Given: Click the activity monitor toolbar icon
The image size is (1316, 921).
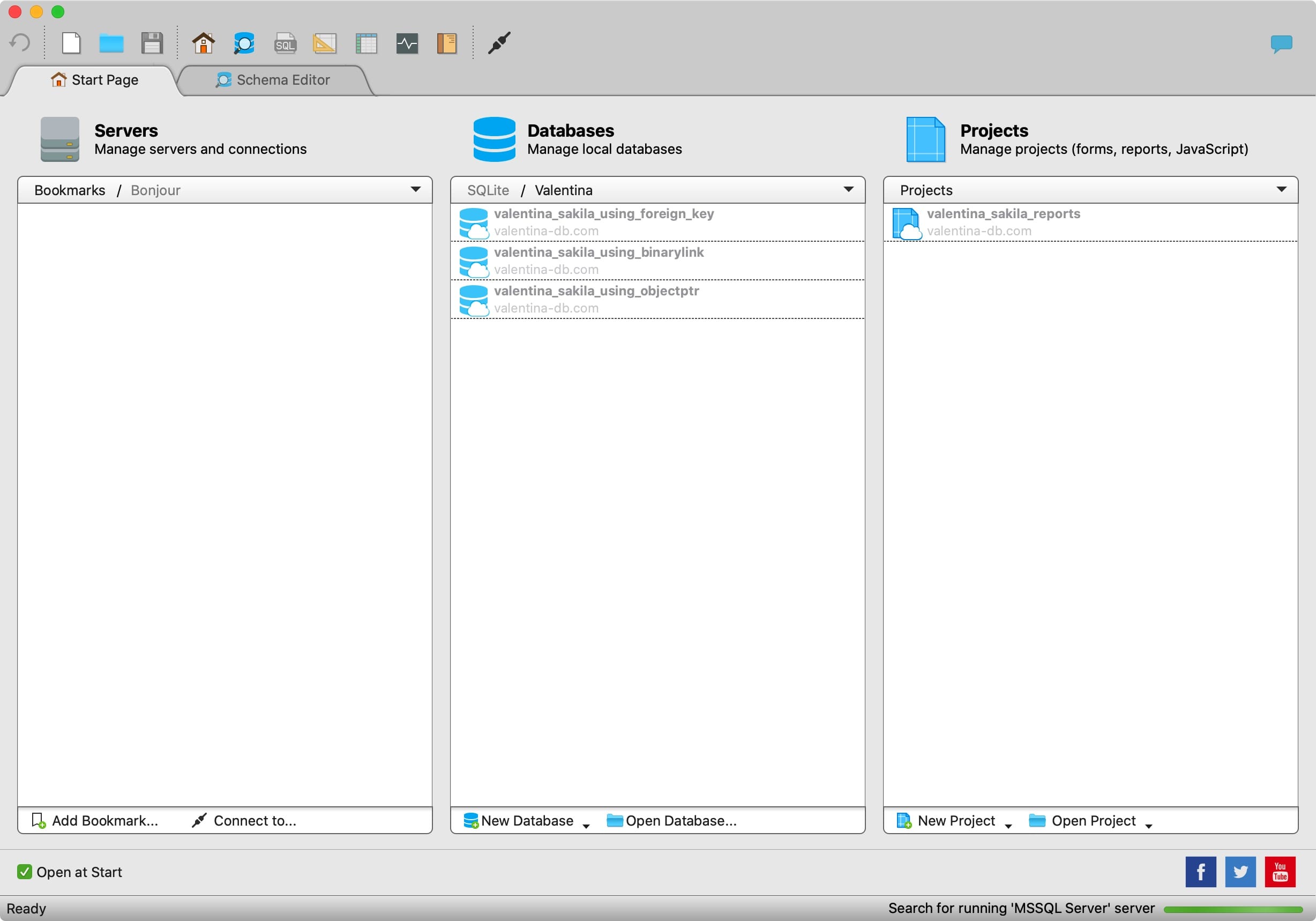Looking at the screenshot, I should click(x=407, y=43).
